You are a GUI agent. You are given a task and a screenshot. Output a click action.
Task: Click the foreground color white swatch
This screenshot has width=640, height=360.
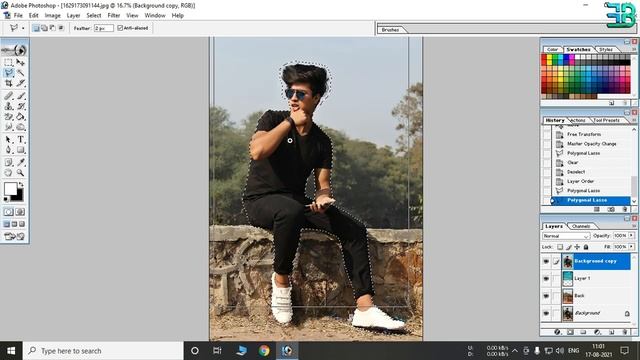[x=10, y=189]
